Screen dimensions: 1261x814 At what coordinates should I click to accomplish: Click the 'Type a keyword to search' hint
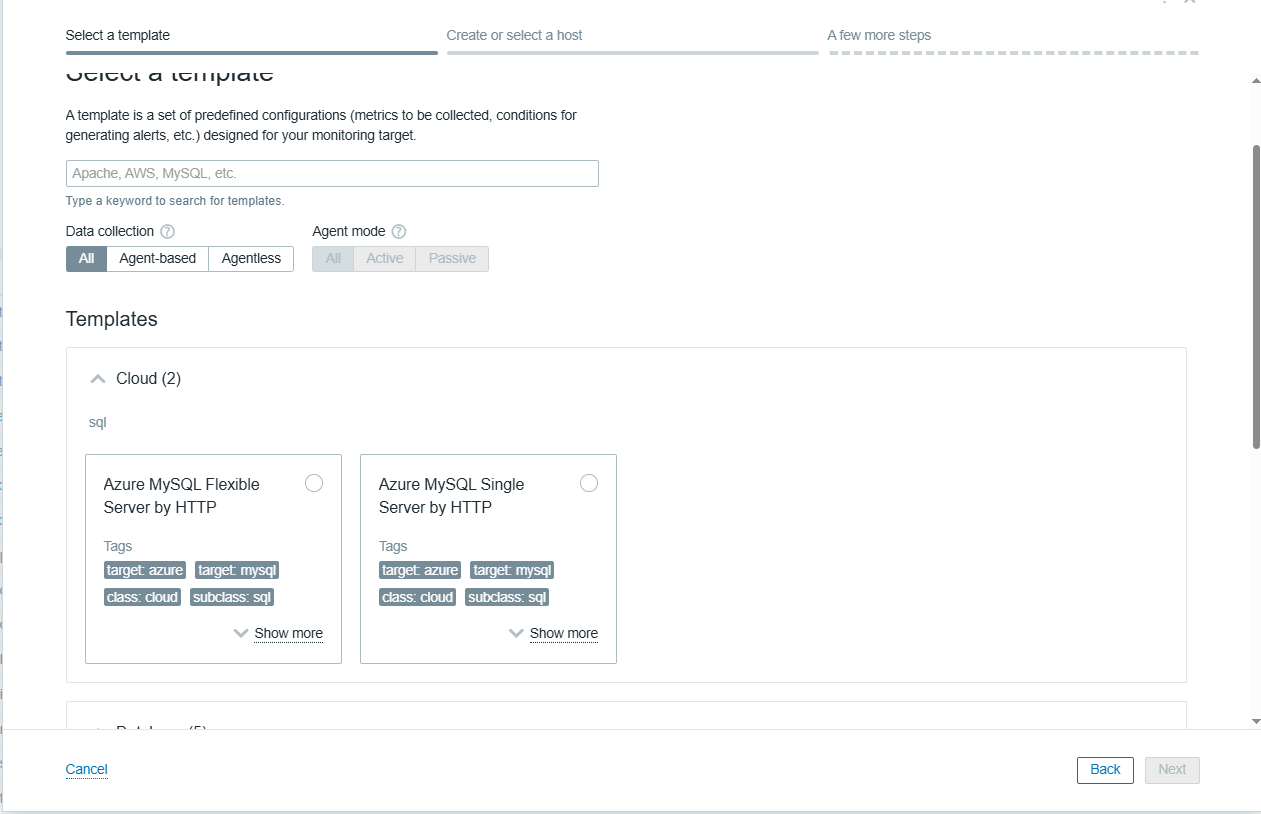coord(175,201)
